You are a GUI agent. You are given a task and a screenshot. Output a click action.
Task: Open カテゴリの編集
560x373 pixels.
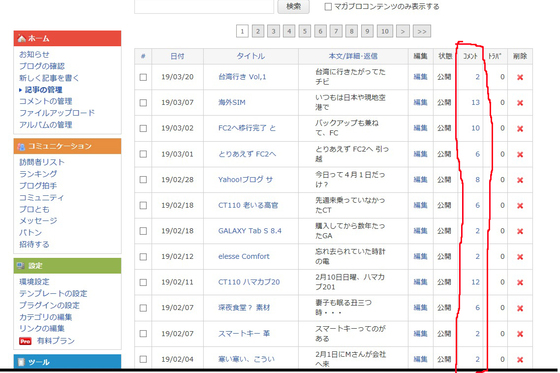(46, 317)
